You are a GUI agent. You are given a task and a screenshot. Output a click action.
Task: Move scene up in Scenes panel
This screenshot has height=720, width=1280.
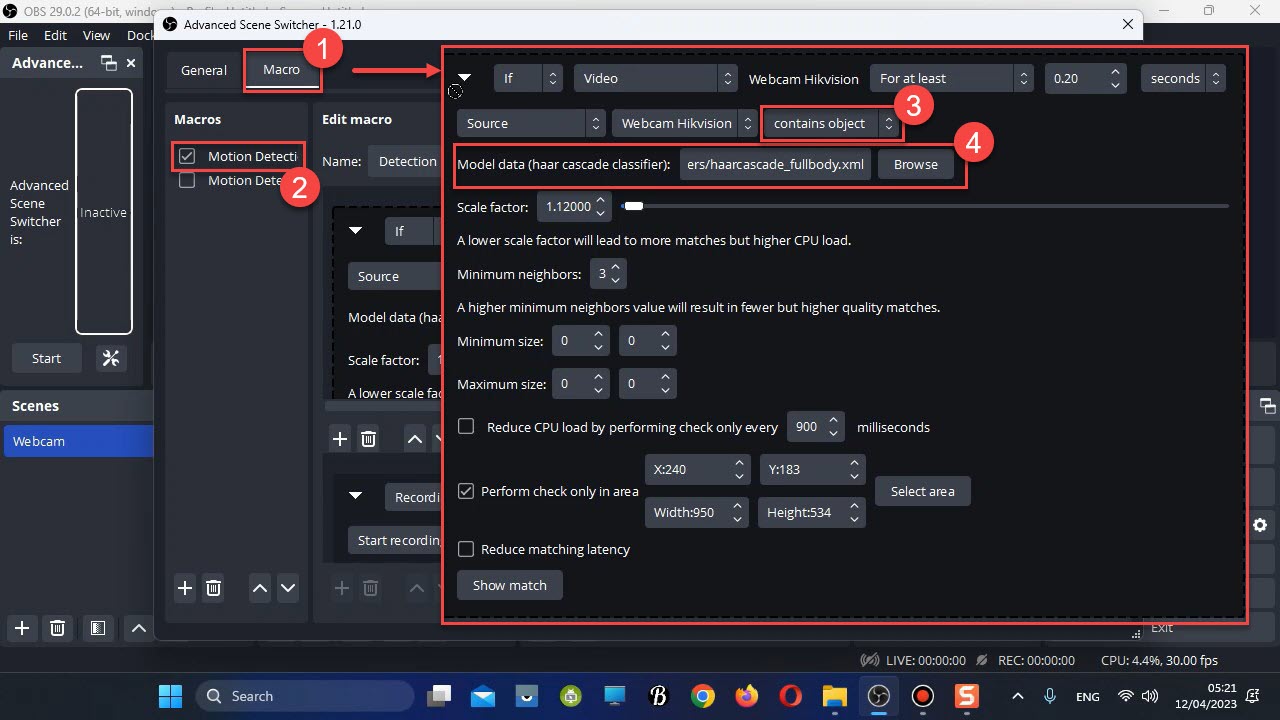click(139, 628)
